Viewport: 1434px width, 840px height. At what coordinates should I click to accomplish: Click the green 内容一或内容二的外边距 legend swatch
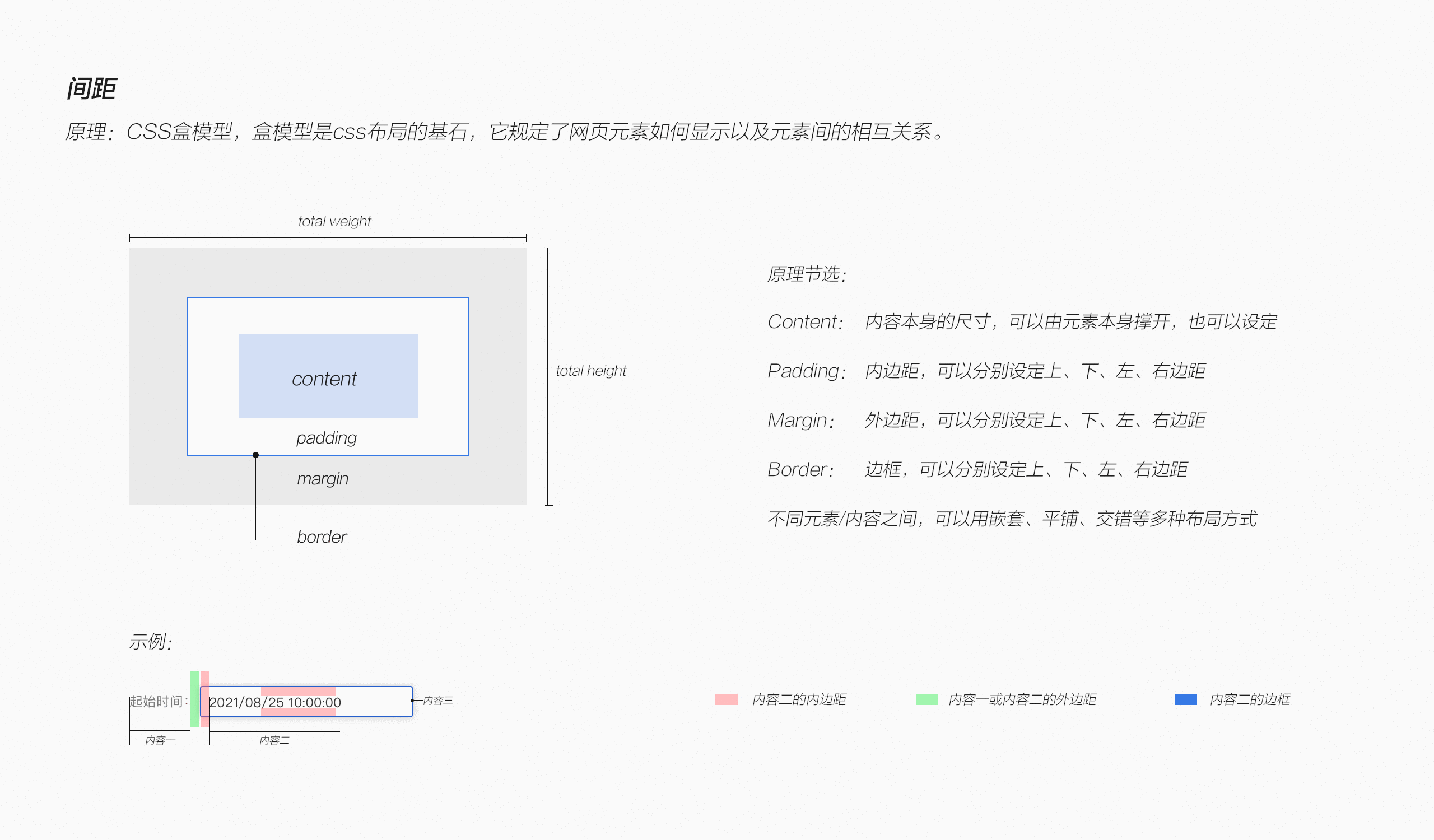pyautogui.click(x=927, y=699)
